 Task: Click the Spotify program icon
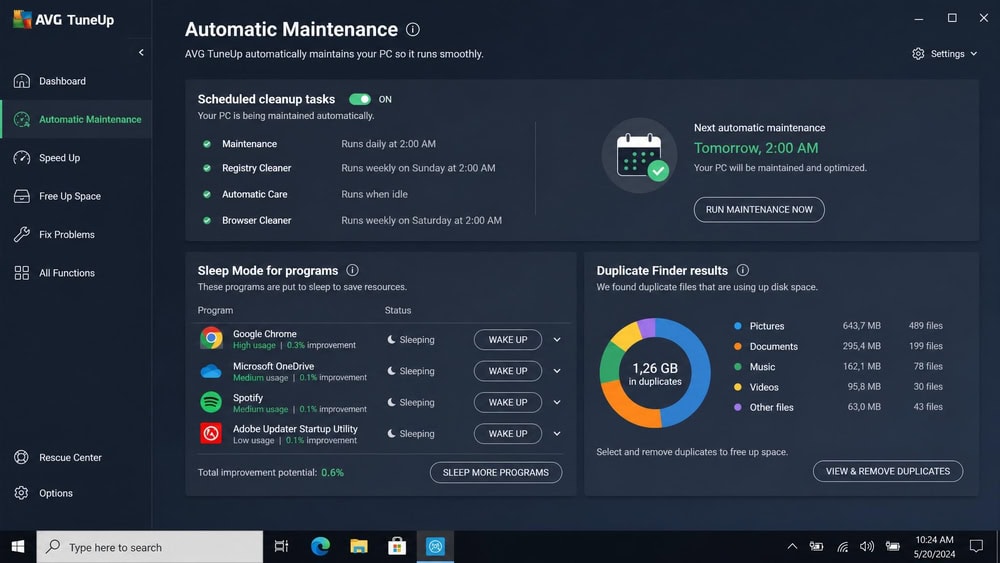coord(211,402)
